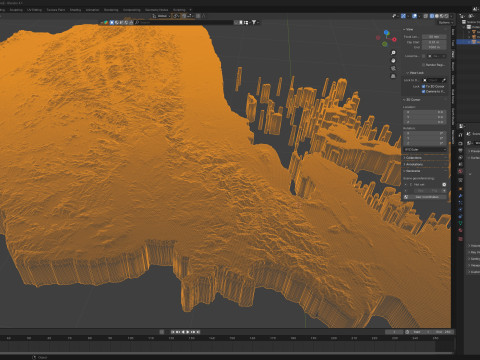Switch to the UV Editing workspace tab

point(34,10)
